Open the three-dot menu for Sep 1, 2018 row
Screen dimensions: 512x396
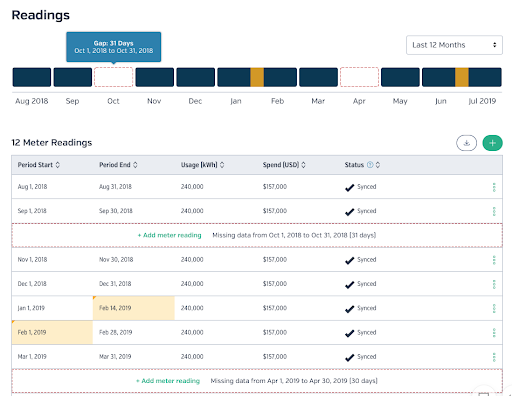coord(494,211)
